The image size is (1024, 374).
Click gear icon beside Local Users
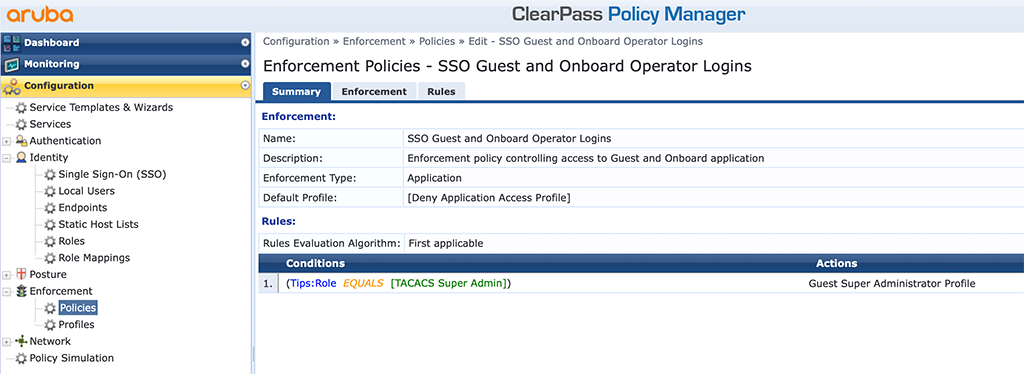click(x=50, y=191)
